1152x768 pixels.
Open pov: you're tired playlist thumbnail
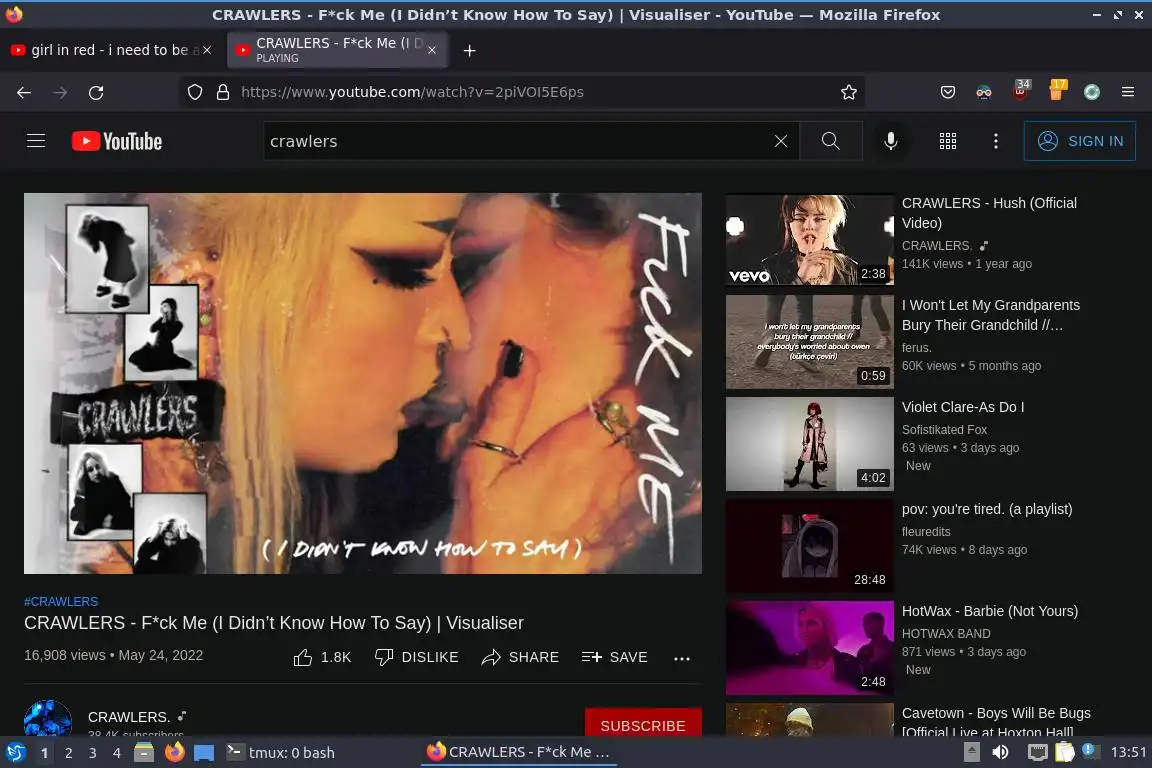click(x=810, y=546)
